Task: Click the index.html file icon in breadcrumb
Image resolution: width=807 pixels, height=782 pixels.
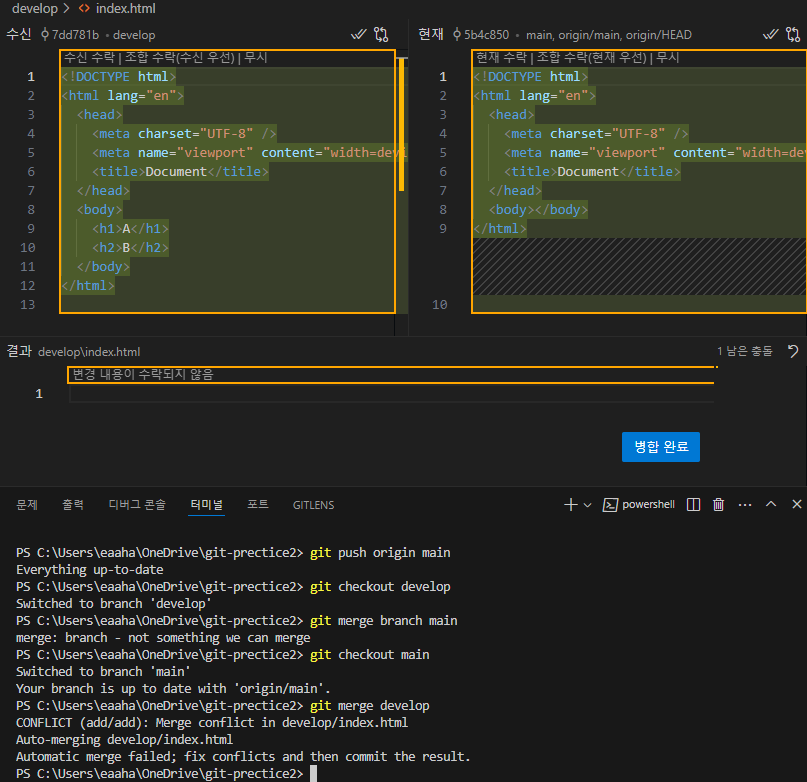Action: [84, 8]
